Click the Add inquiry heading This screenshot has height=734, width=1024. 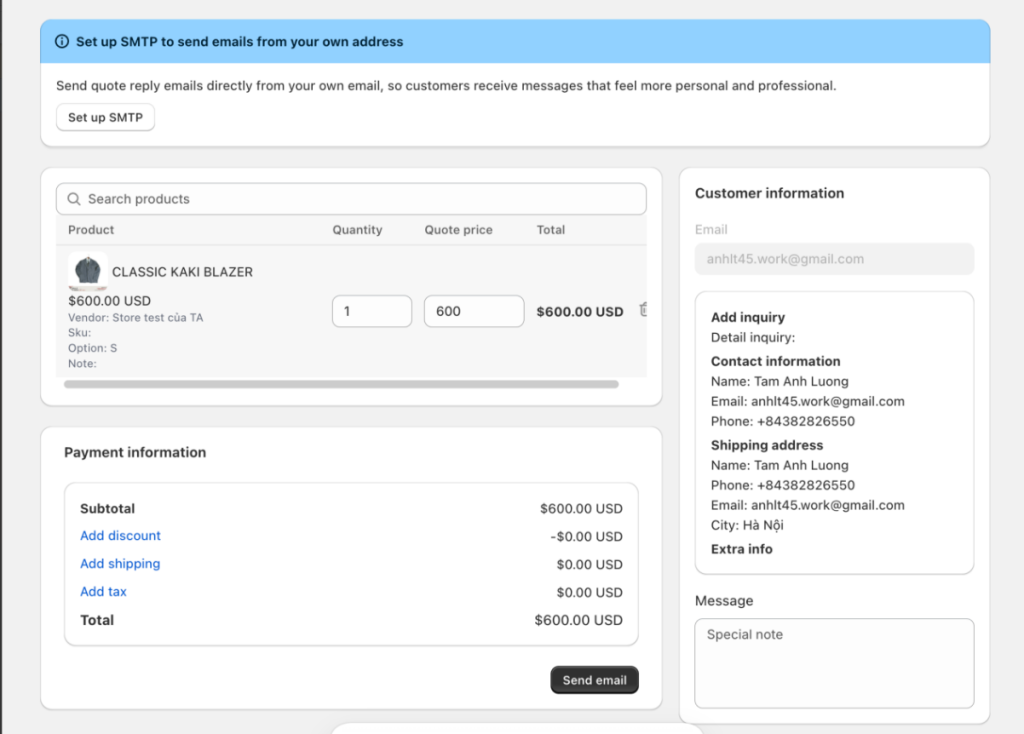coord(748,317)
